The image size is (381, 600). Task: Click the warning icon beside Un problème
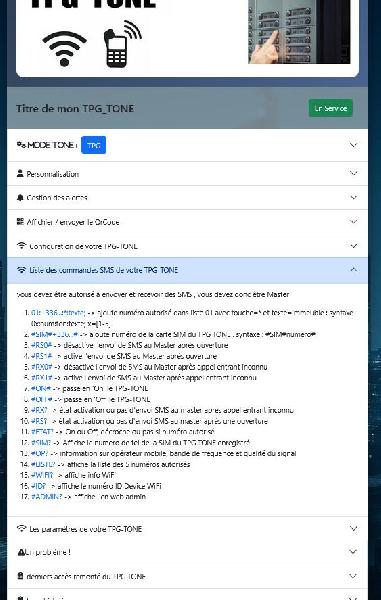21,552
